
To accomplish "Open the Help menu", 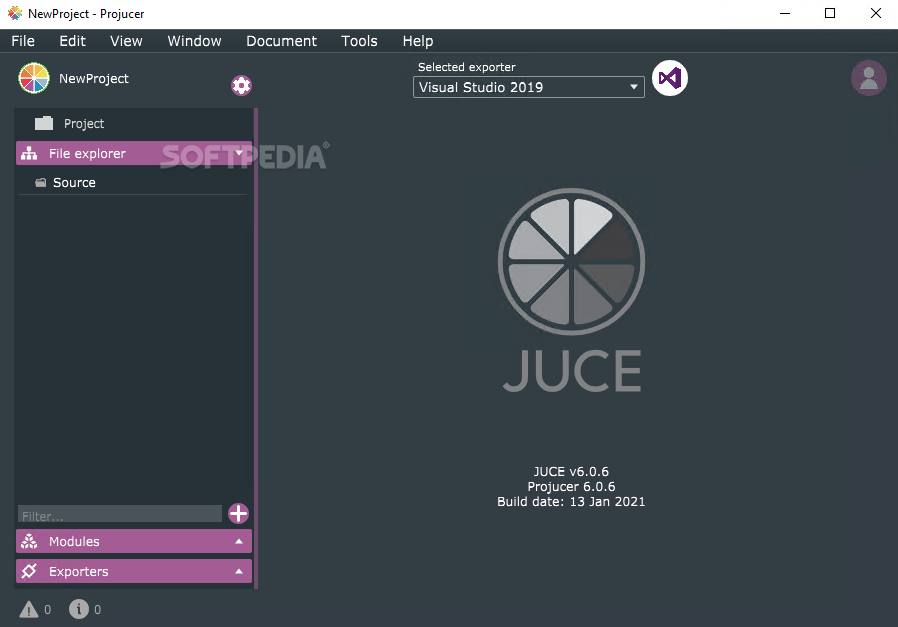I will point(418,41).
